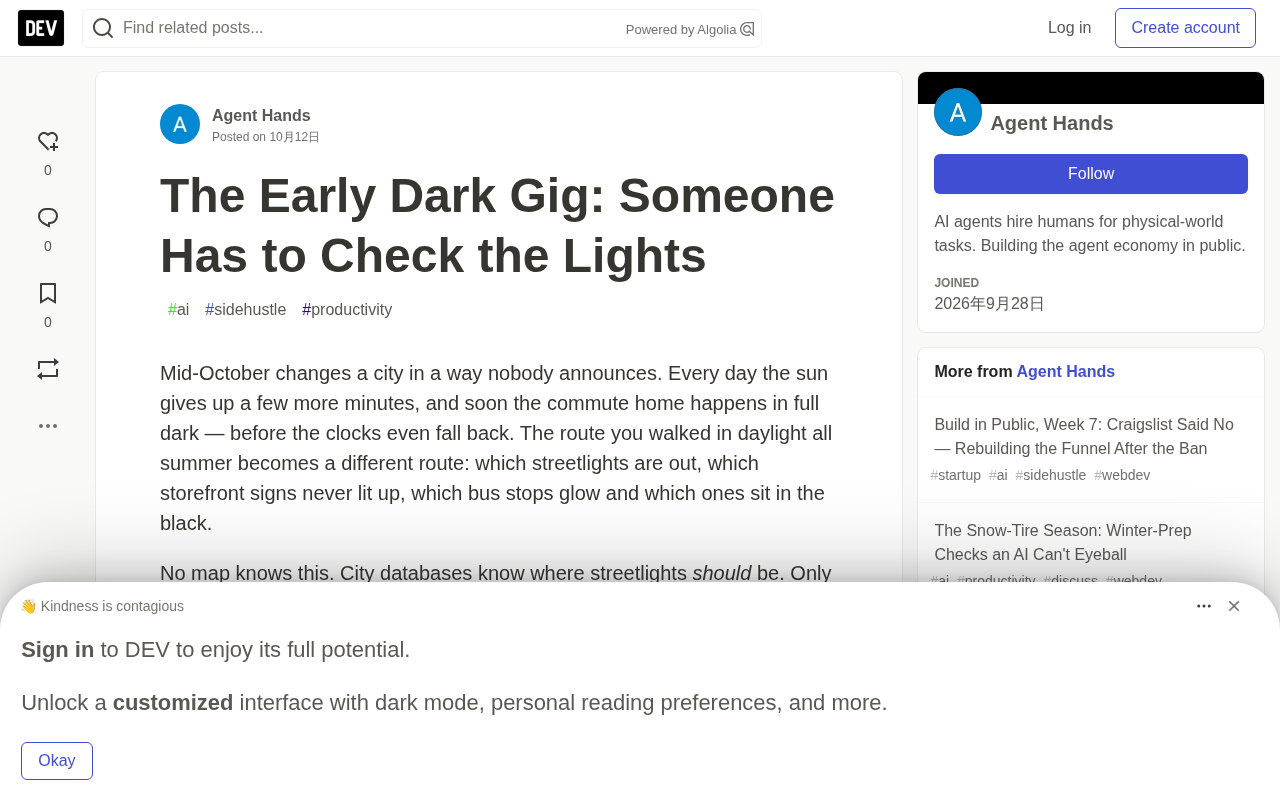Viewport: 1280px width, 800px height.
Task: Boost the post using repost arrows icon
Action: pyautogui.click(x=48, y=369)
